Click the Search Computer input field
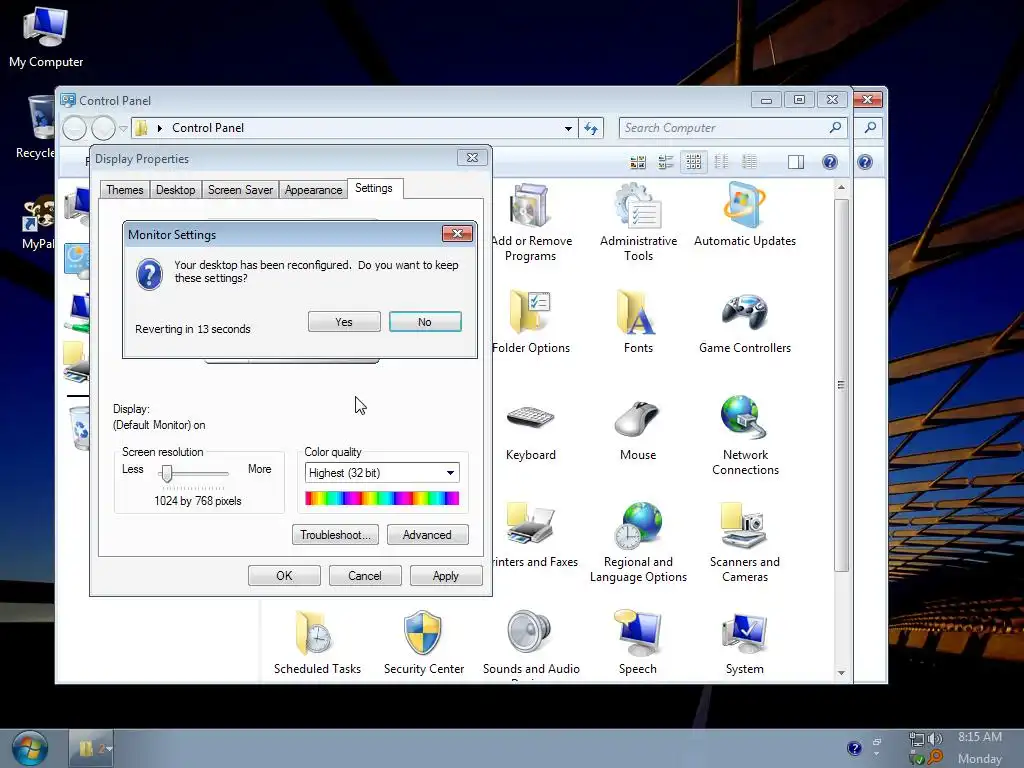The image size is (1024, 768). pyautogui.click(x=722, y=128)
